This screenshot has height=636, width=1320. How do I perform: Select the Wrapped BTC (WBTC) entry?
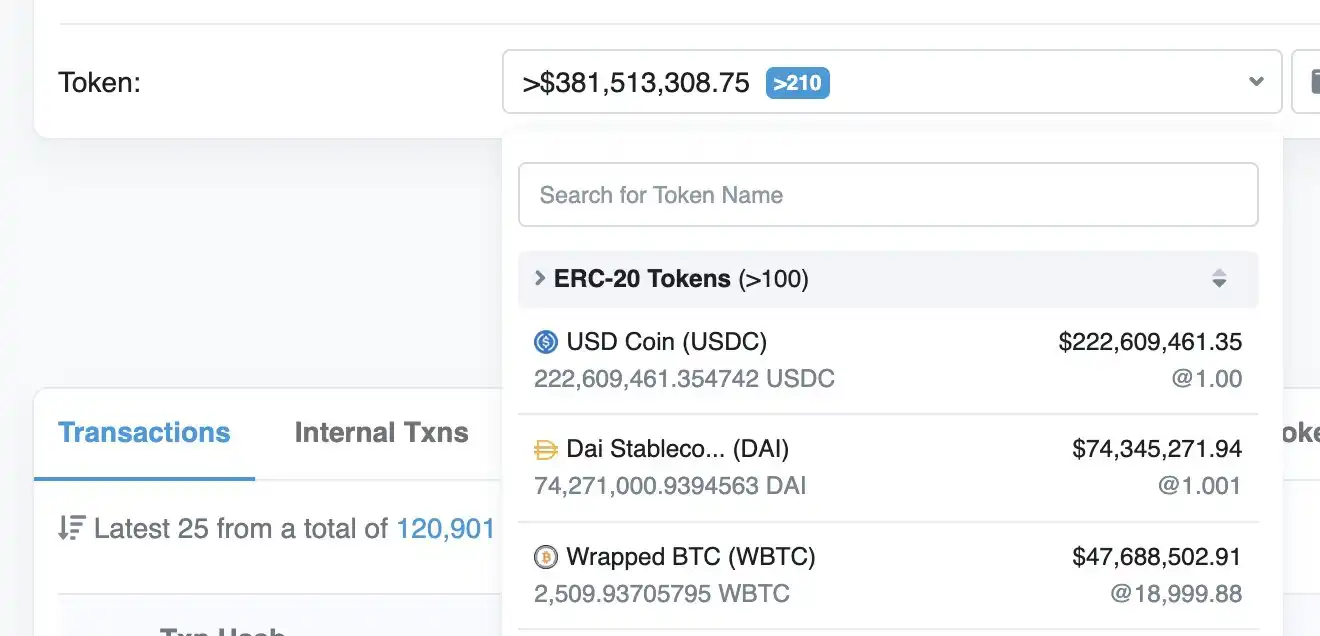(x=888, y=575)
